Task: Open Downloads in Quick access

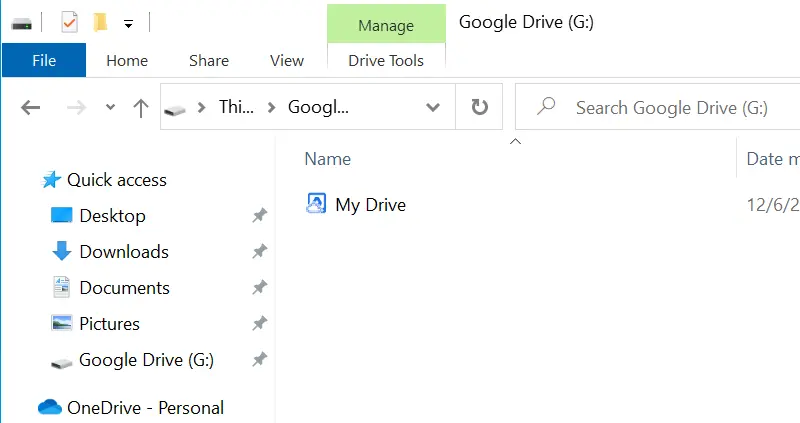Action: click(124, 252)
